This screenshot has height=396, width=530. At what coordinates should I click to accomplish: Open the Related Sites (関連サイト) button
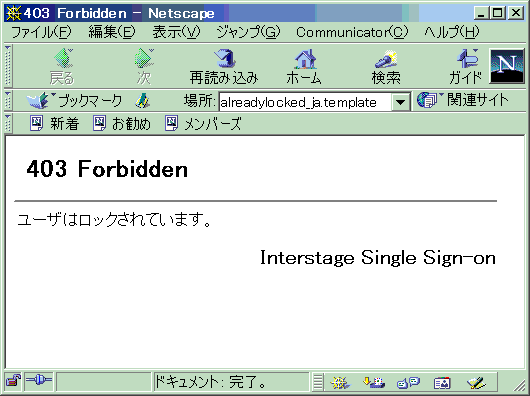pos(462,100)
